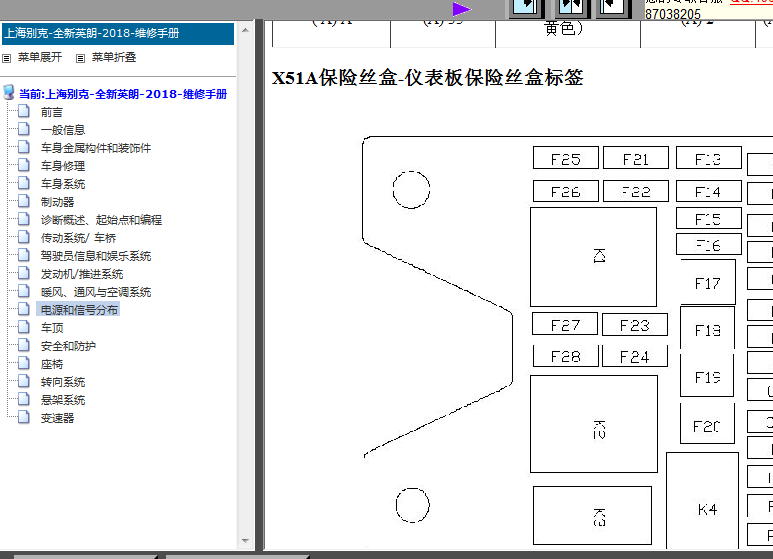The width and height of the screenshot is (773, 559).
Task: Click the book icon beside the current manual title
Action: (x=8, y=92)
